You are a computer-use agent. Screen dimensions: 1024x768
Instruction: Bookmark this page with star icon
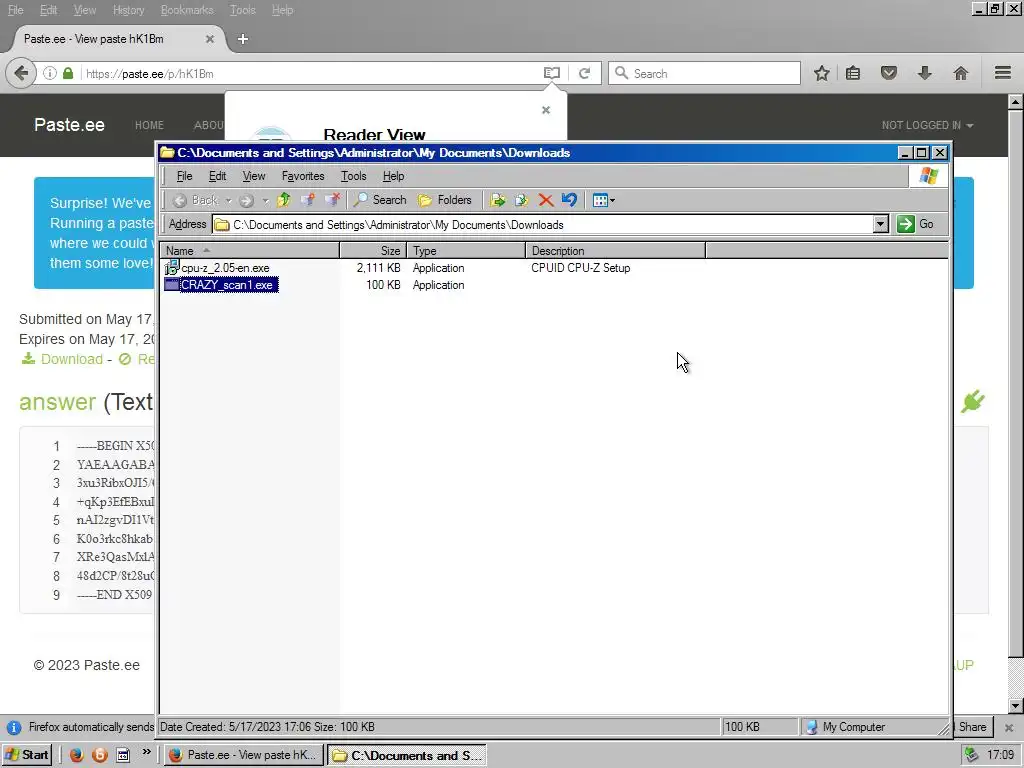pos(822,73)
